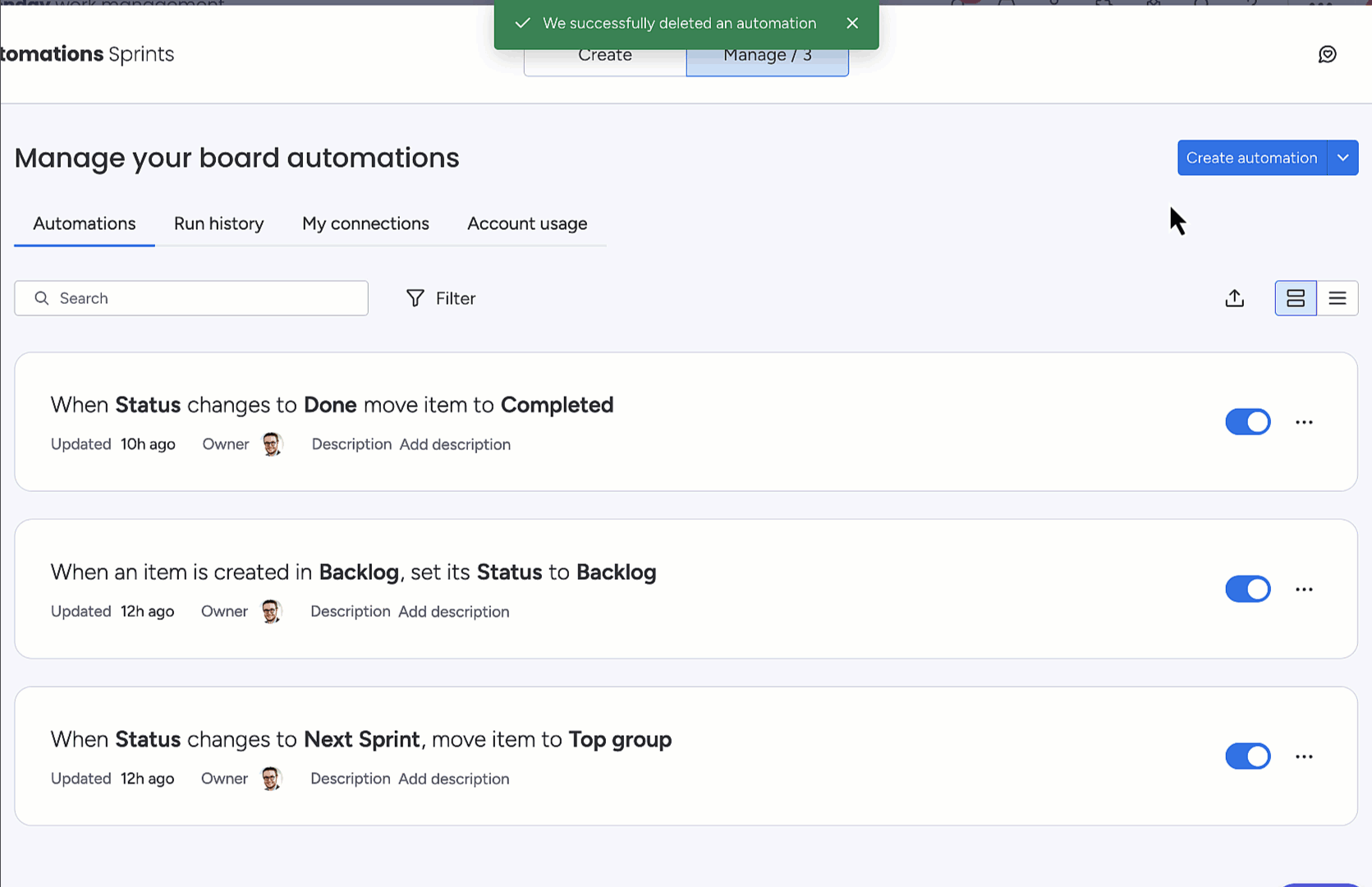
Task: Click the export automations icon
Action: pos(1234,298)
